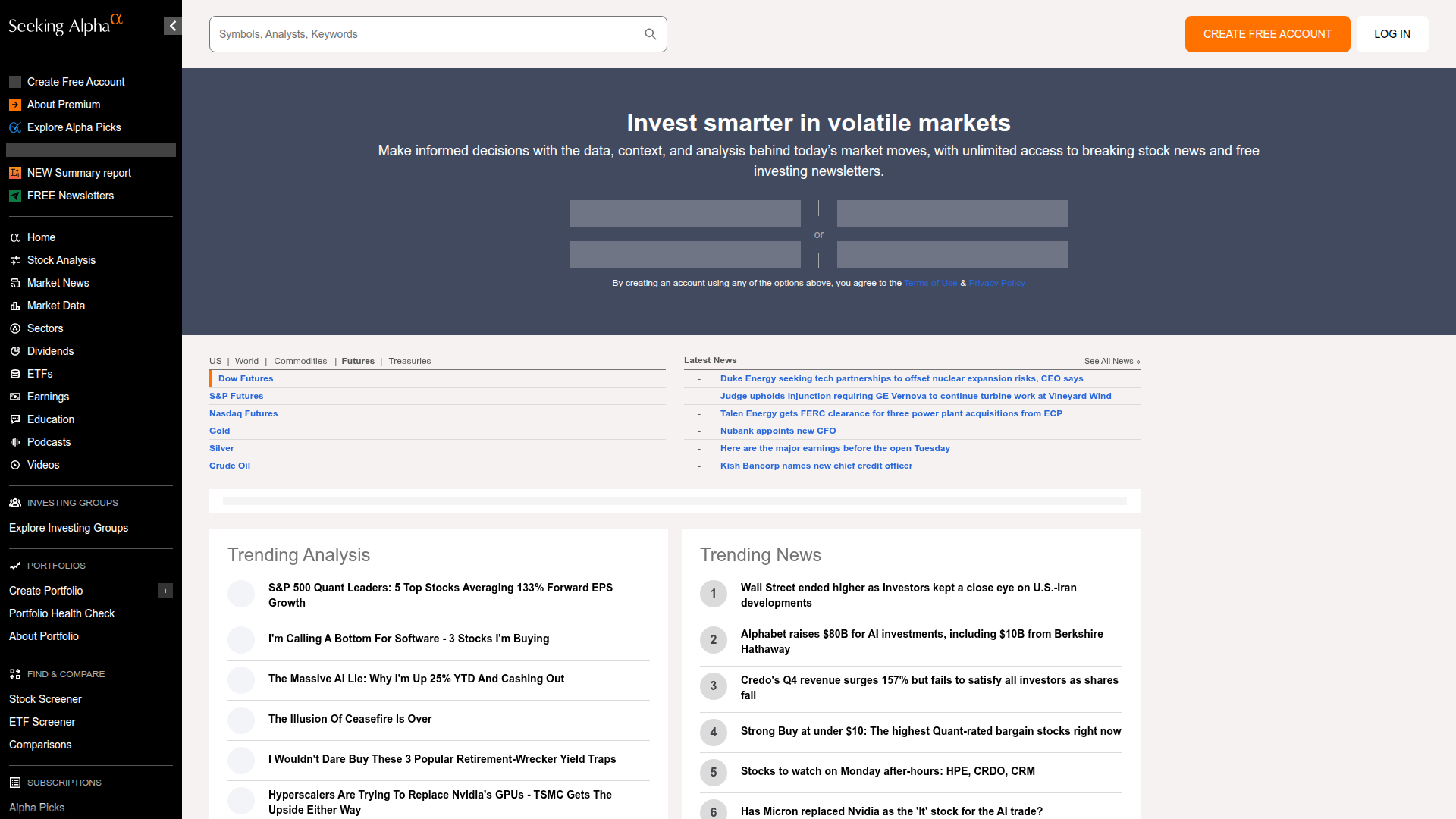Click the Videos play icon
Viewport: 1456px width, 819px height.
pos(15,465)
